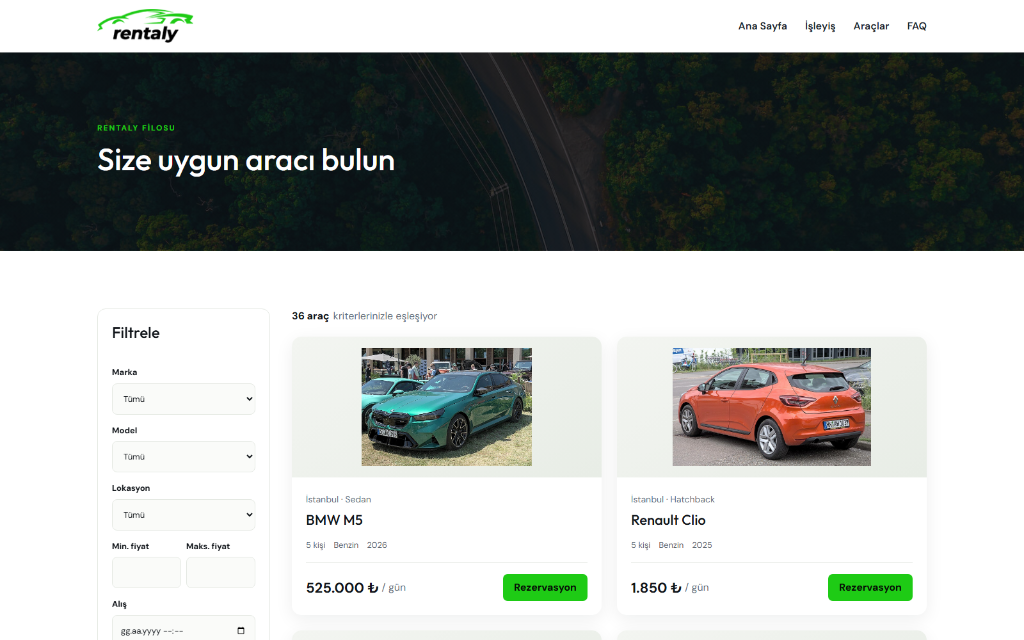This screenshot has width=1024, height=640.
Task: Focus the Min. fiyat input field
Action: [146, 573]
